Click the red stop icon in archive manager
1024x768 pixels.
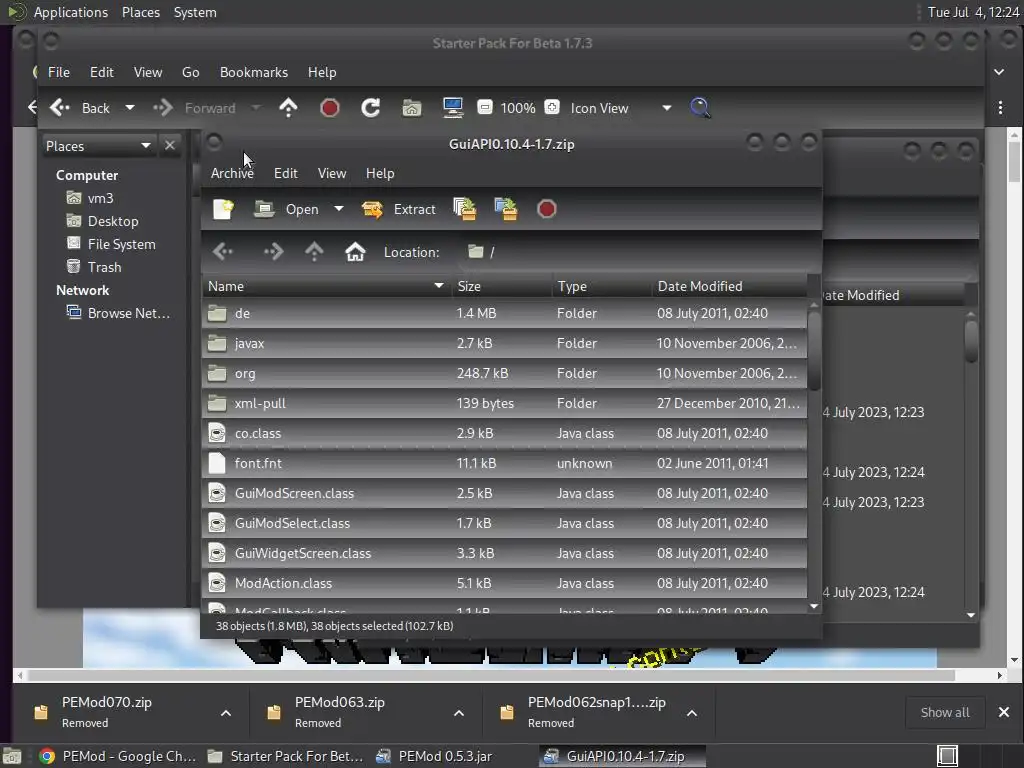(x=547, y=209)
